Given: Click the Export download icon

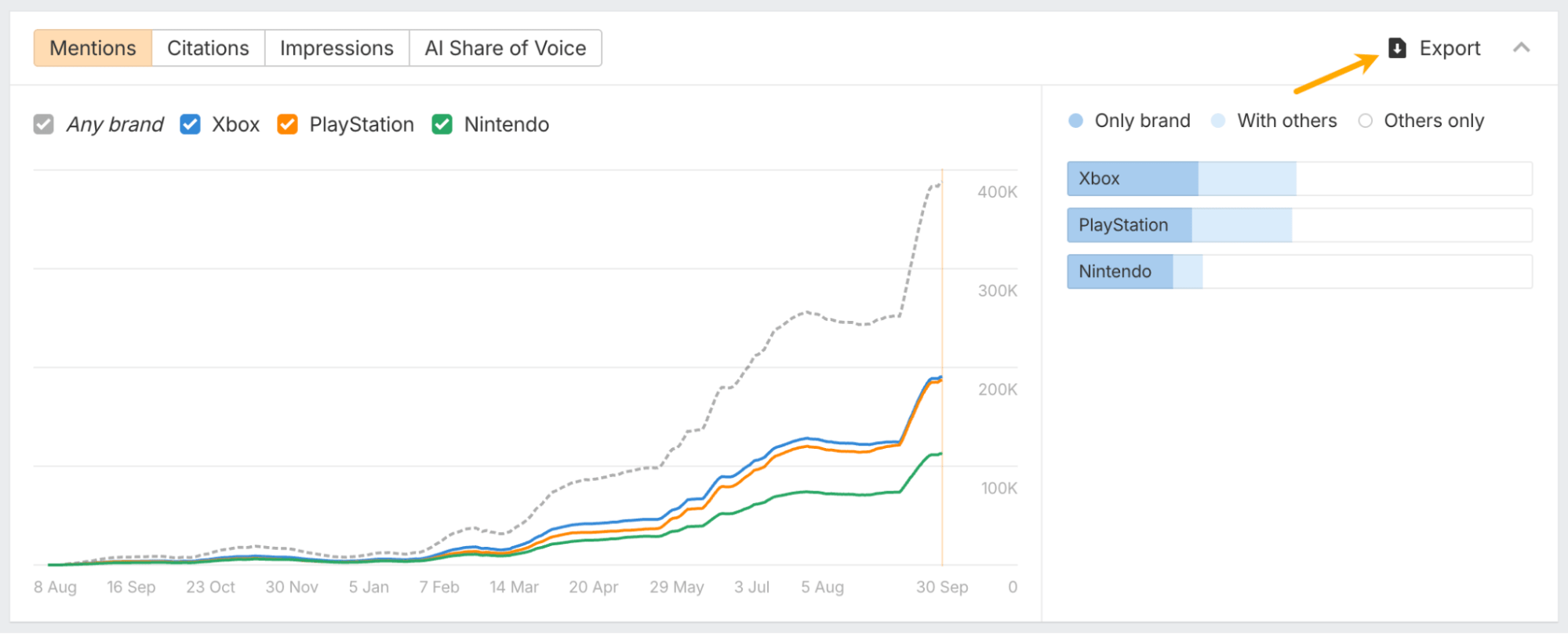Looking at the screenshot, I should (x=1397, y=48).
